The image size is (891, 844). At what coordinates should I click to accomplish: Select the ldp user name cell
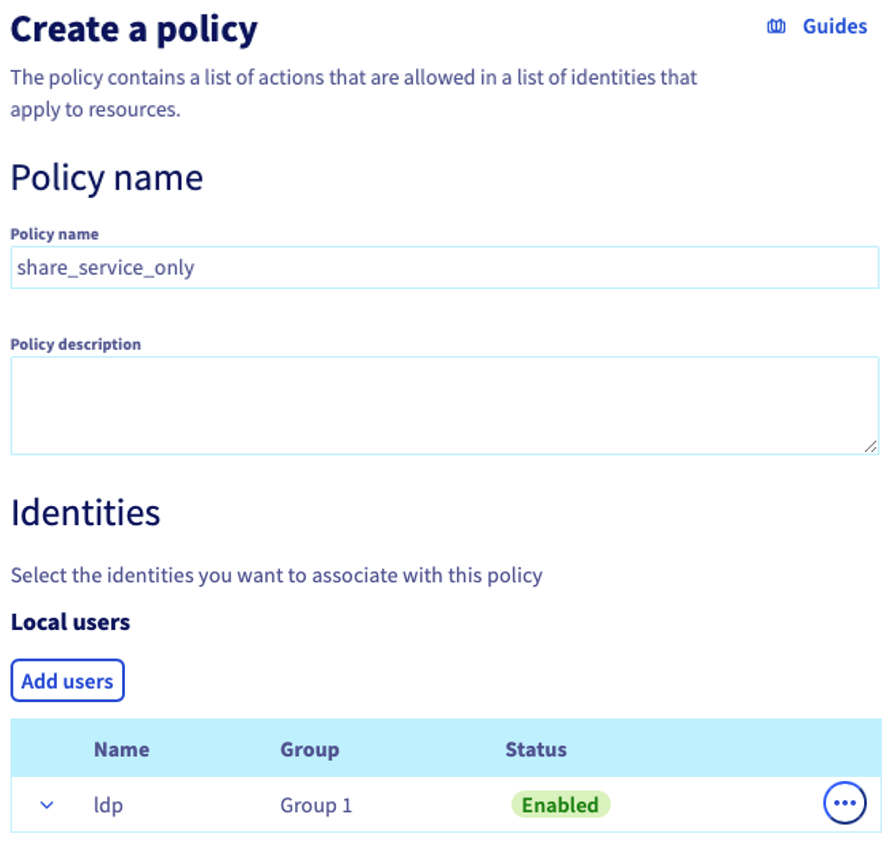point(108,805)
